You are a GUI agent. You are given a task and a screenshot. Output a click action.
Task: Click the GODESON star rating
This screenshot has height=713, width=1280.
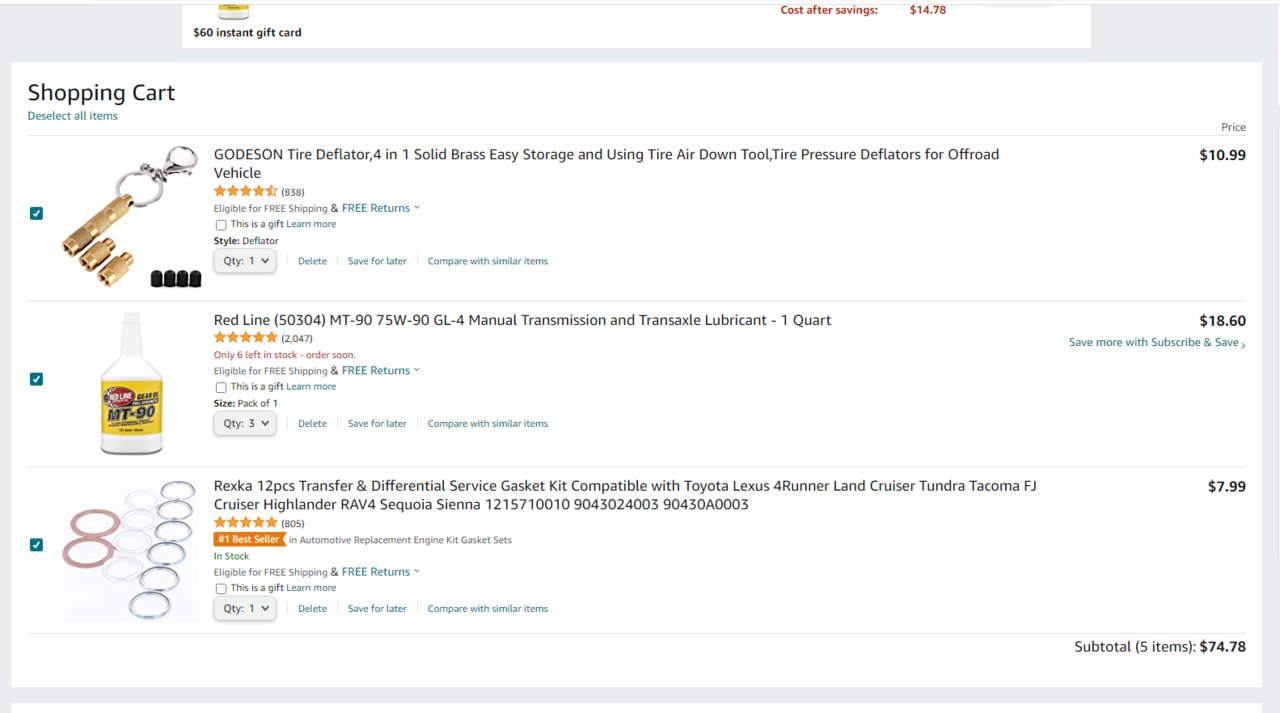point(245,191)
